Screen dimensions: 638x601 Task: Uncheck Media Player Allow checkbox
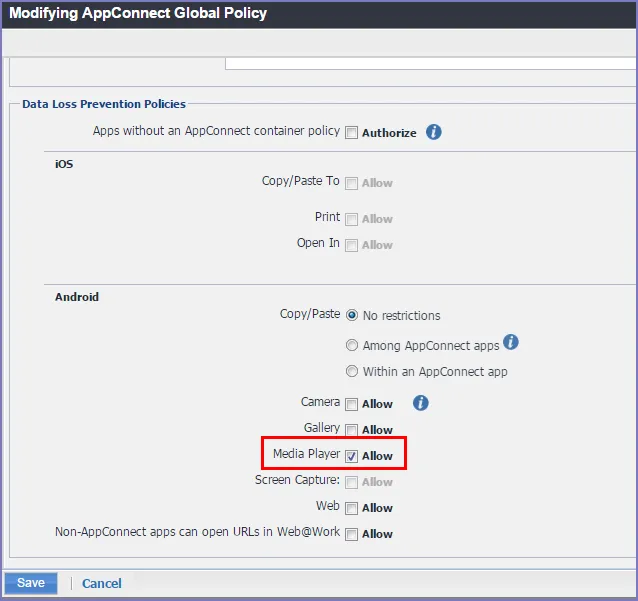(351, 456)
